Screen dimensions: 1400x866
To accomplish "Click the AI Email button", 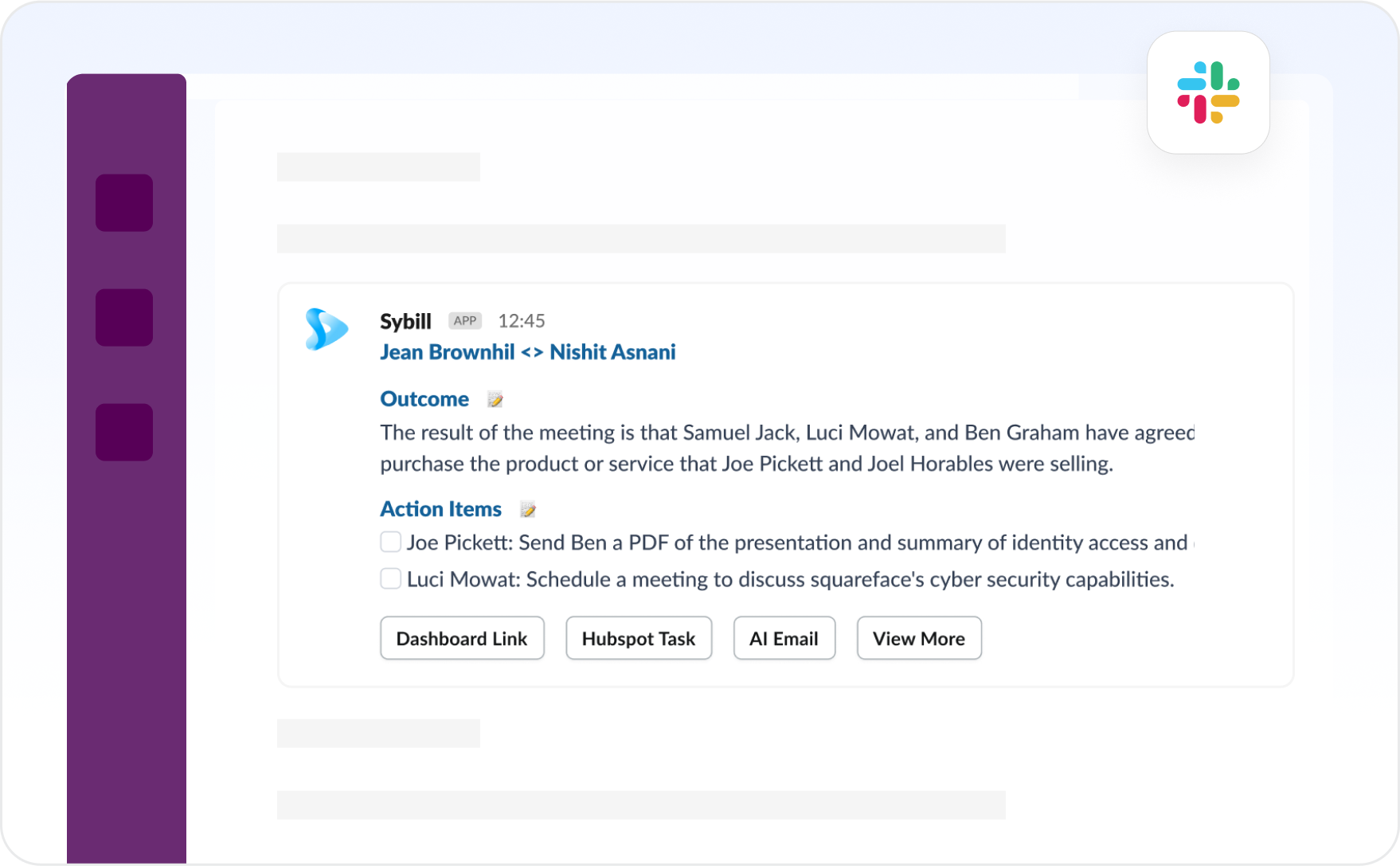I will [x=784, y=638].
